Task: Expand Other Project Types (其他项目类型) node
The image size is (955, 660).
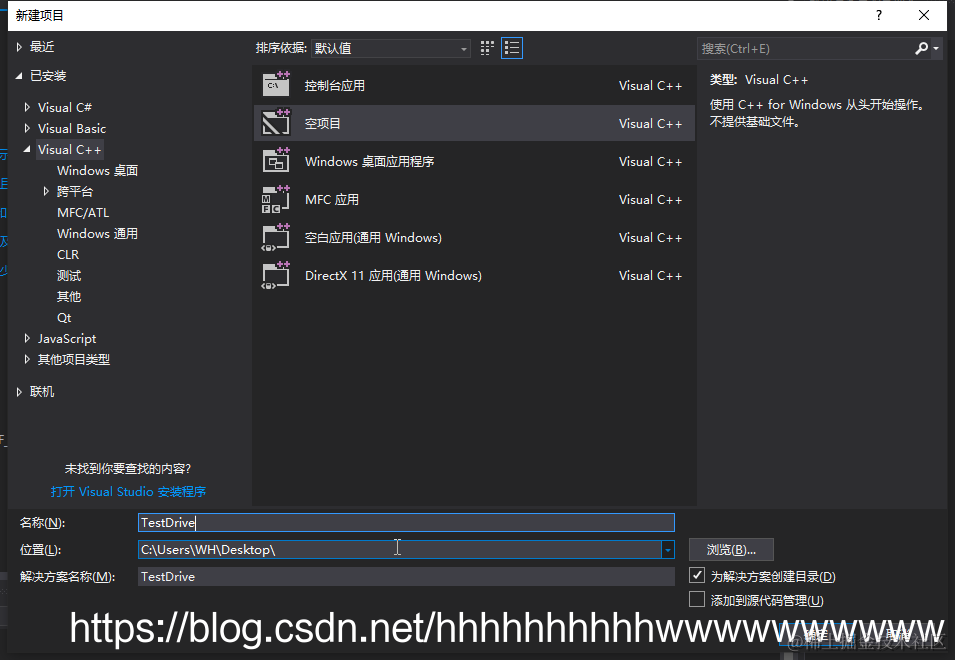Action: point(27,359)
